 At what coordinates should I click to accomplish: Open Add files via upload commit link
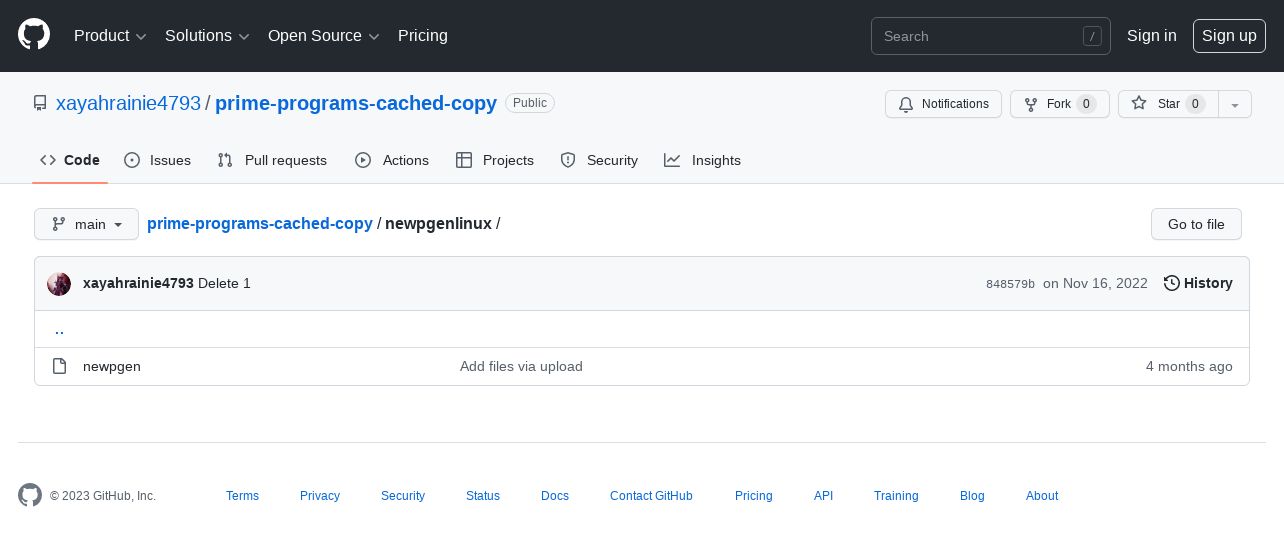coord(521,366)
